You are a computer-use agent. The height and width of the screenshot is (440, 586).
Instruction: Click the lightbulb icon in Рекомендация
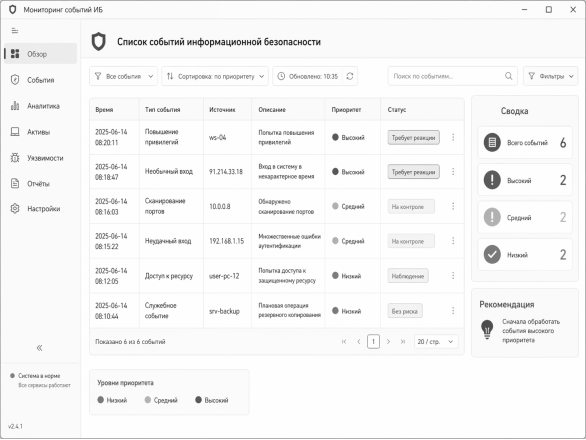point(487,329)
